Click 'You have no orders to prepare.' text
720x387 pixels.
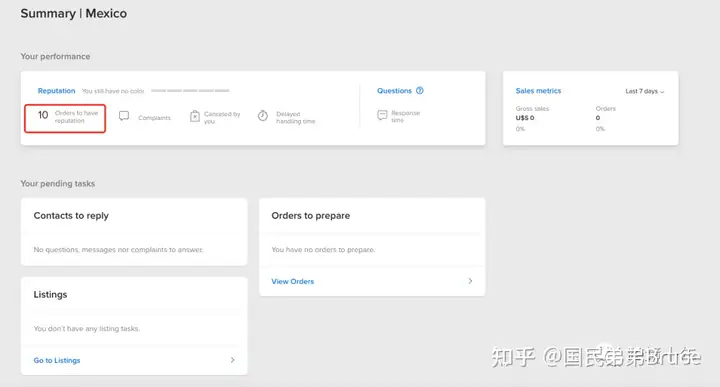click(323, 250)
